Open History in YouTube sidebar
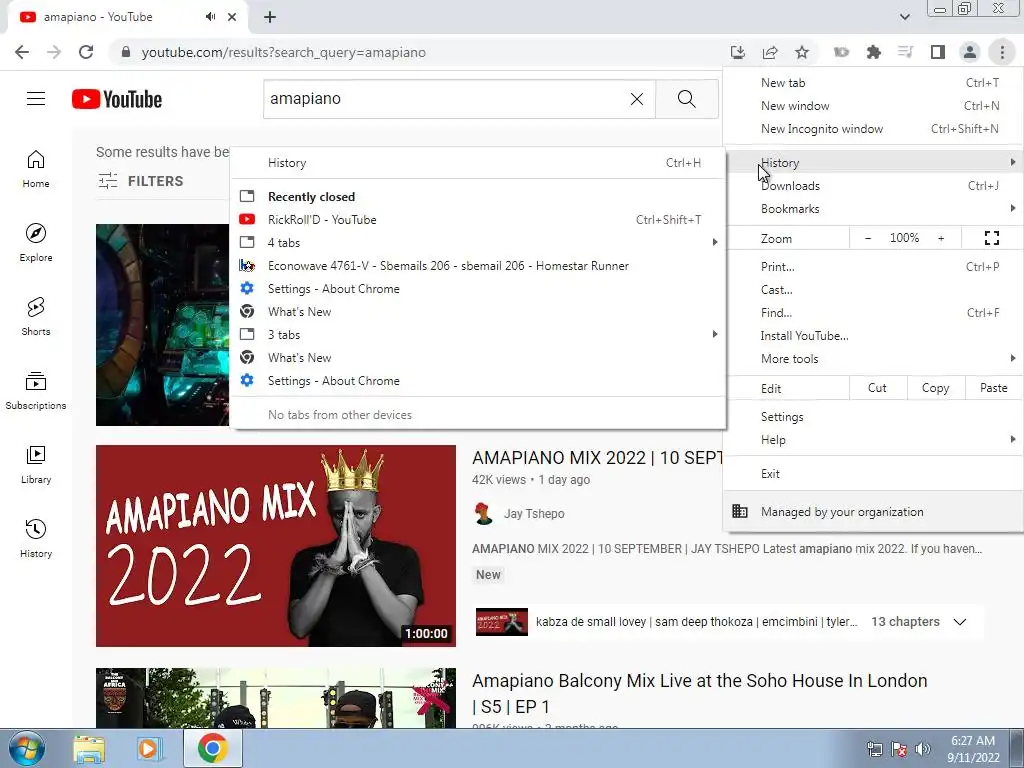Screen dimensions: 1024x768 pyautogui.click(x=36, y=538)
